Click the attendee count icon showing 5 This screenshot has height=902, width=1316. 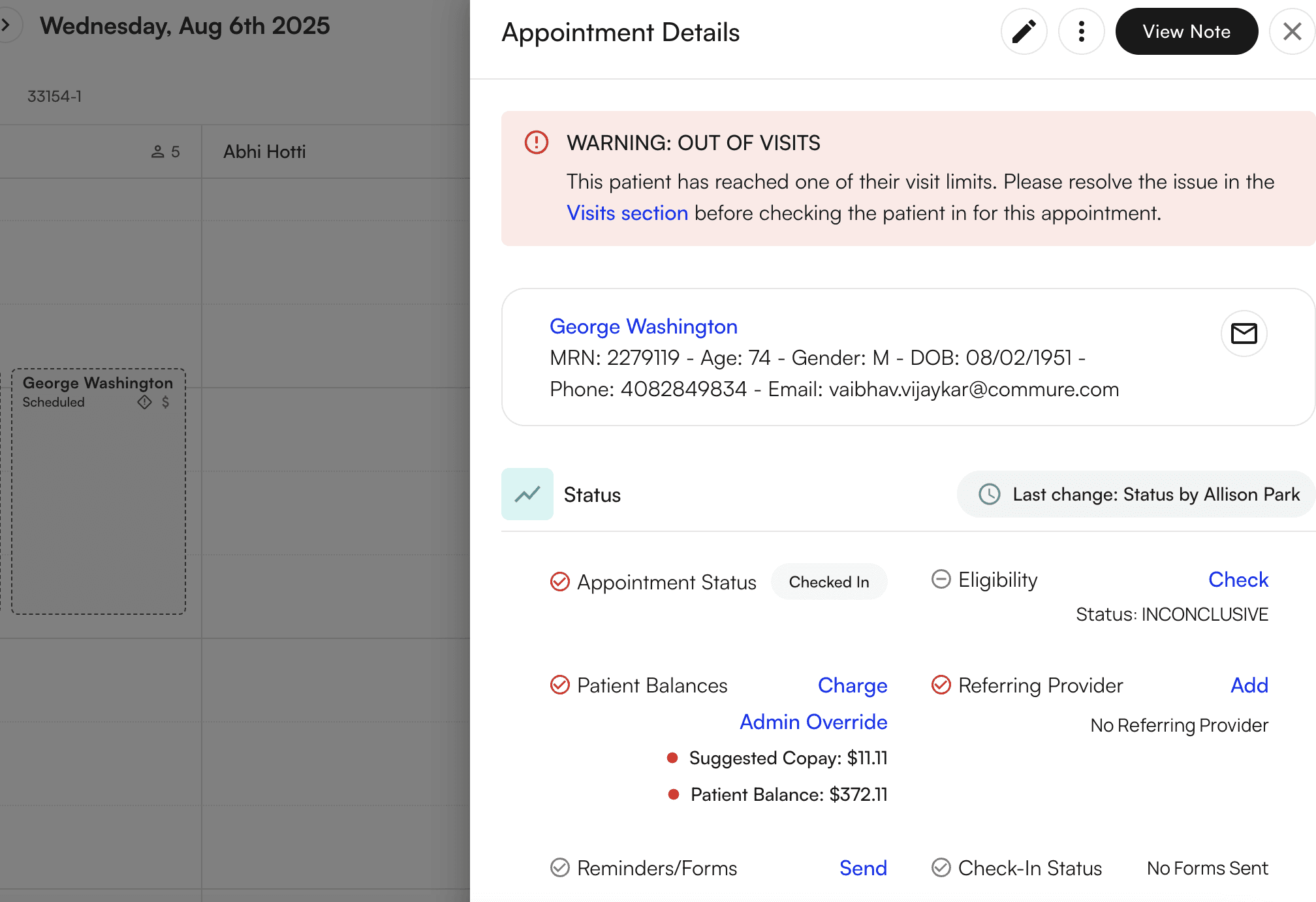coord(159,151)
